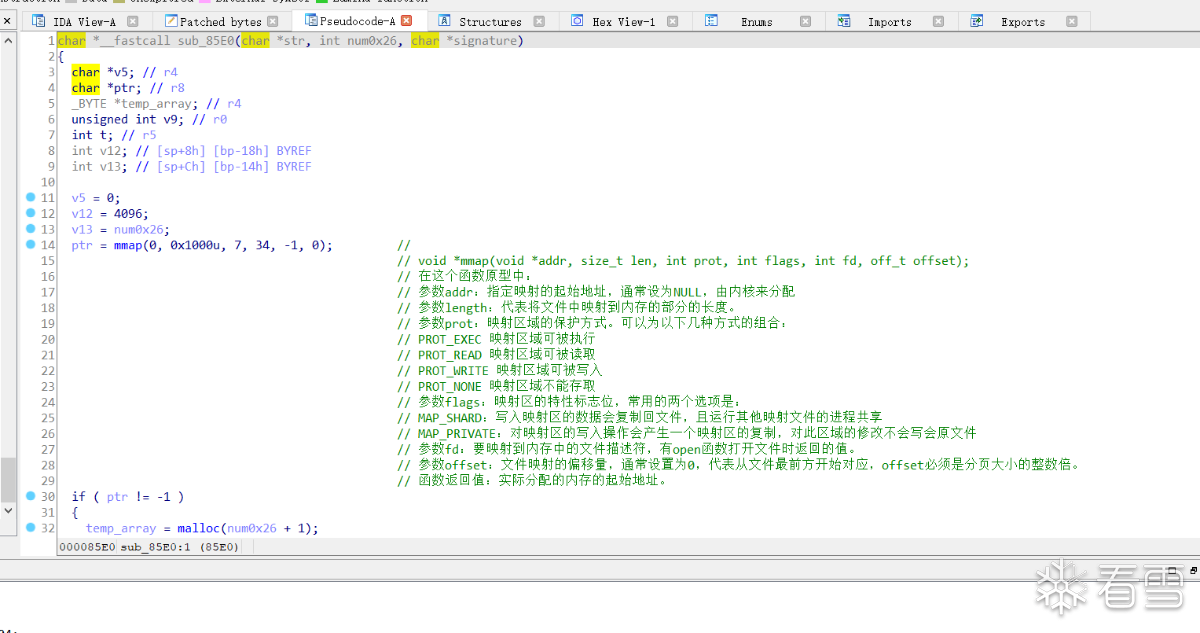
Task: Toggle the breakpoint dot on line 30
Action: pyautogui.click(x=31, y=496)
